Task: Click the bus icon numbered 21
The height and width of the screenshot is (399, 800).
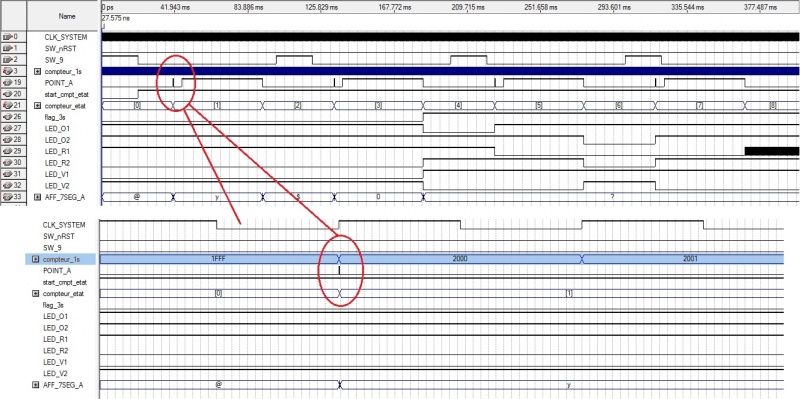Action: click(x=7, y=106)
